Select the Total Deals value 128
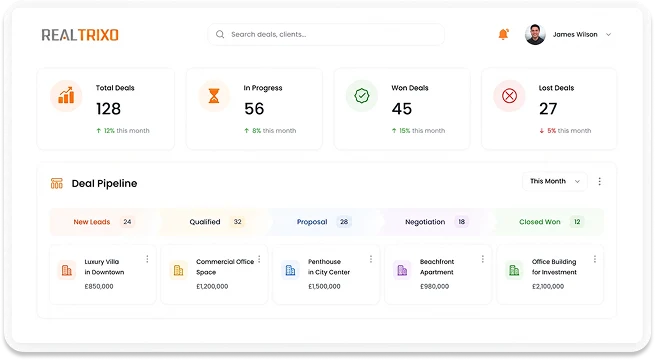The height and width of the screenshot is (360, 655). click(108, 109)
